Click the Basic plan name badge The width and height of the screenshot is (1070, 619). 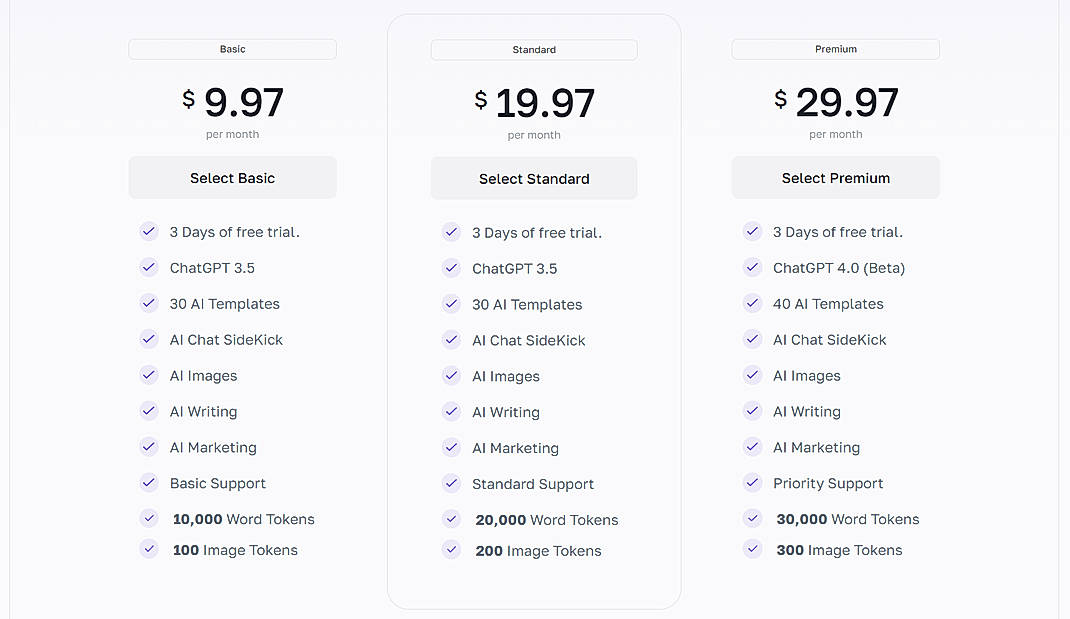pyautogui.click(x=232, y=49)
